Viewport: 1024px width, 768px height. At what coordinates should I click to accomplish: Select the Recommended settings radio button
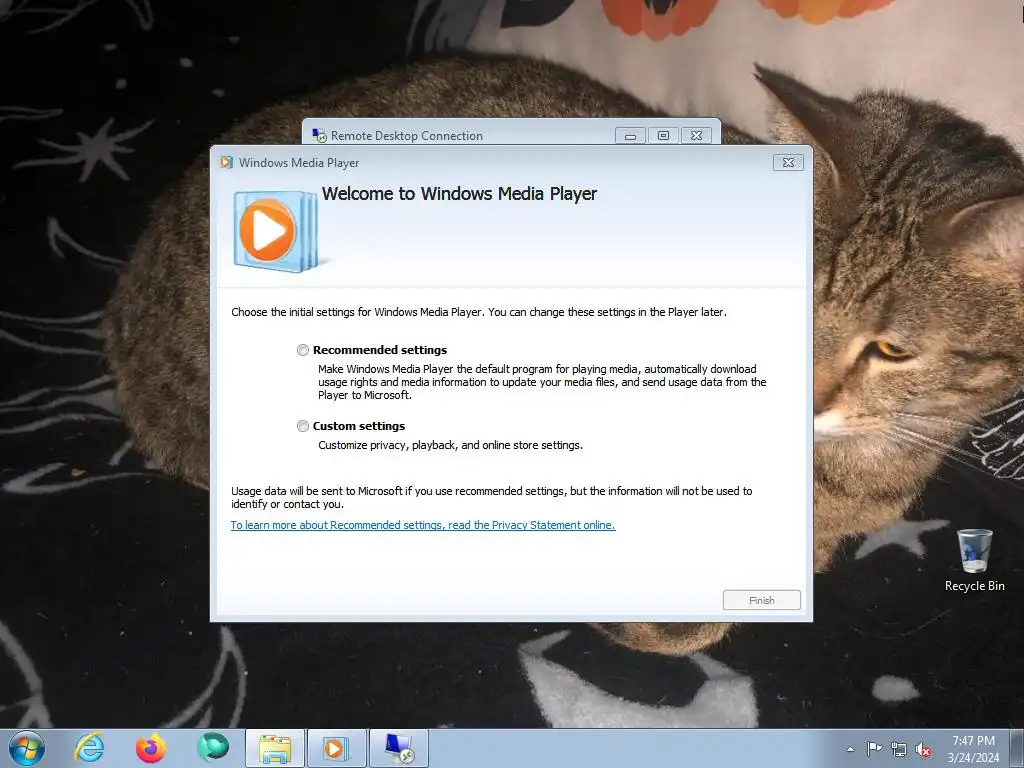pyautogui.click(x=303, y=350)
